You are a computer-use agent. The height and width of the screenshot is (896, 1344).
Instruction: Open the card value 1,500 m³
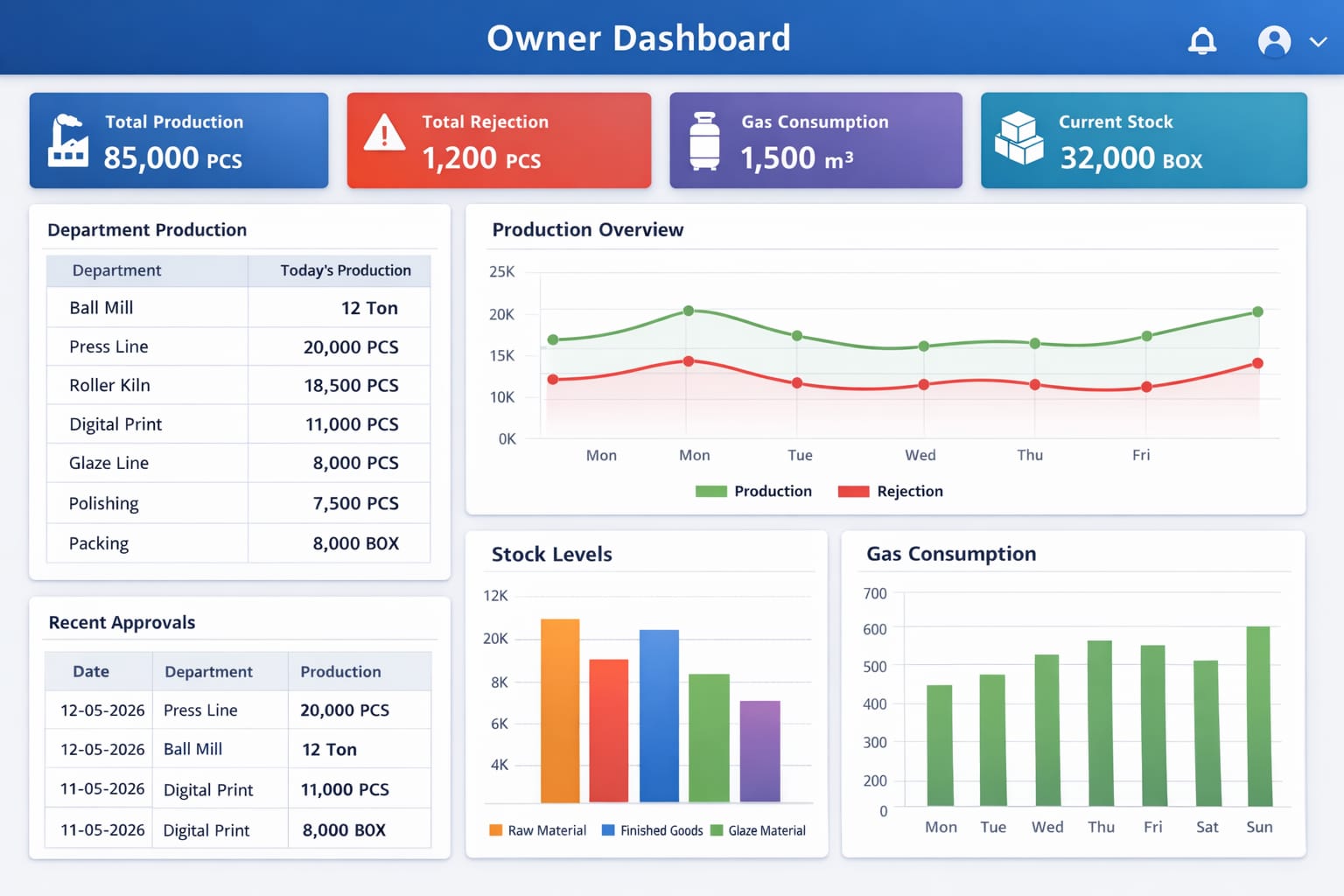coord(796,158)
